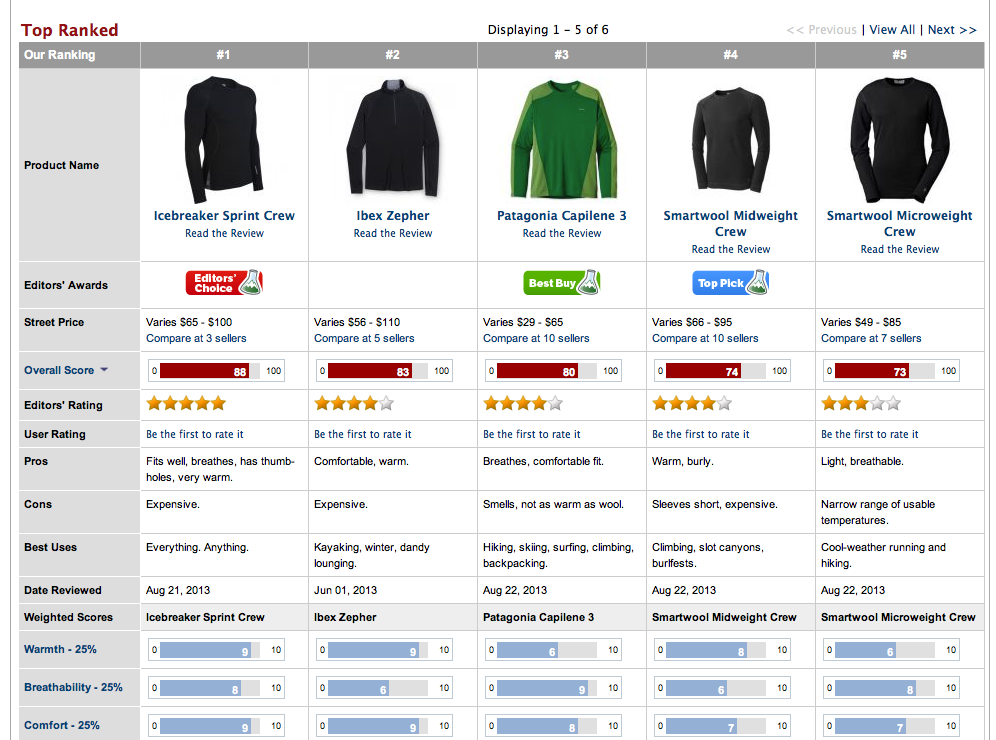Click the overall score bar showing 83
996x740 pixels.
point(384,371)
